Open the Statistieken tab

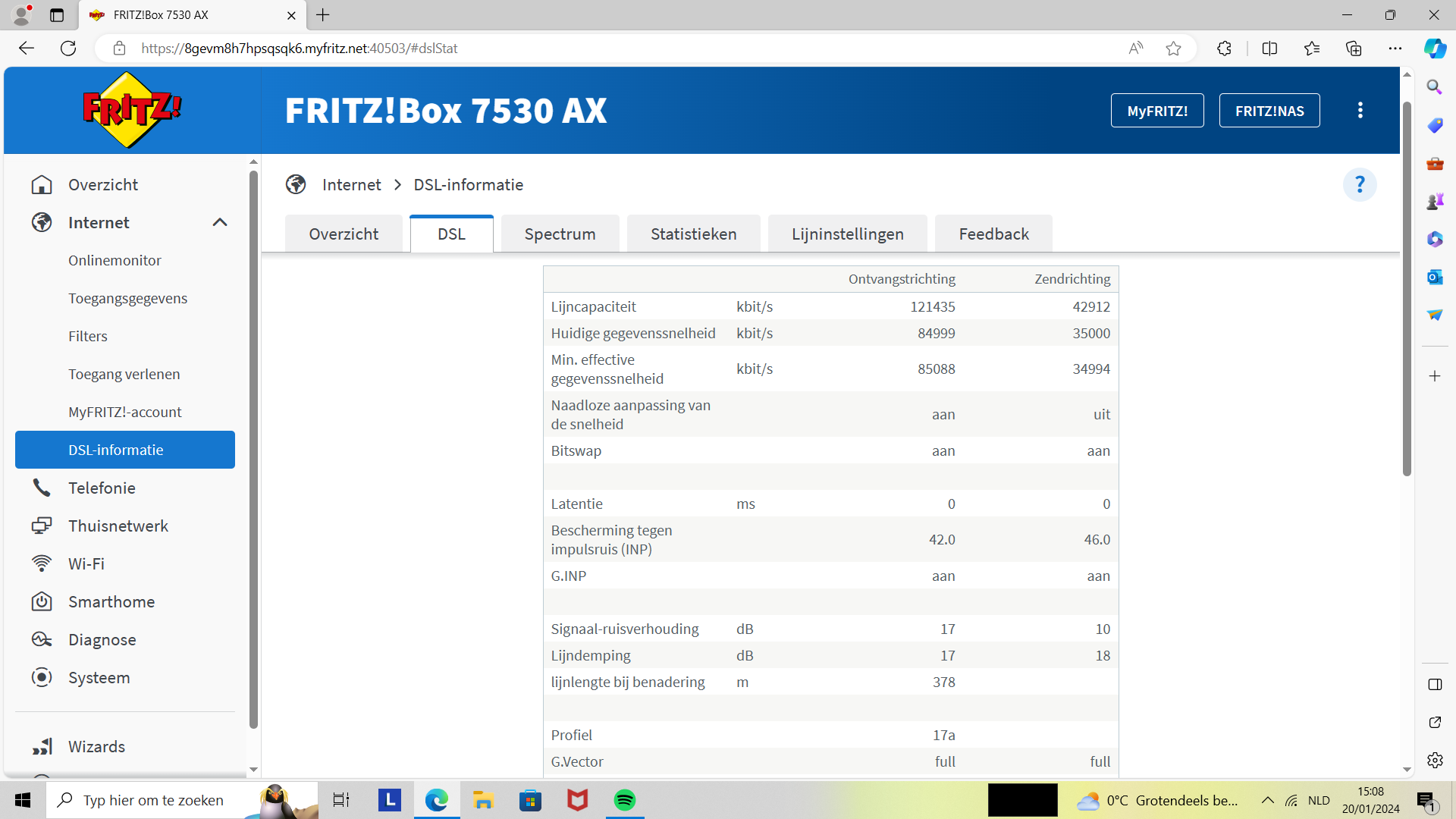tap(693, 234)
